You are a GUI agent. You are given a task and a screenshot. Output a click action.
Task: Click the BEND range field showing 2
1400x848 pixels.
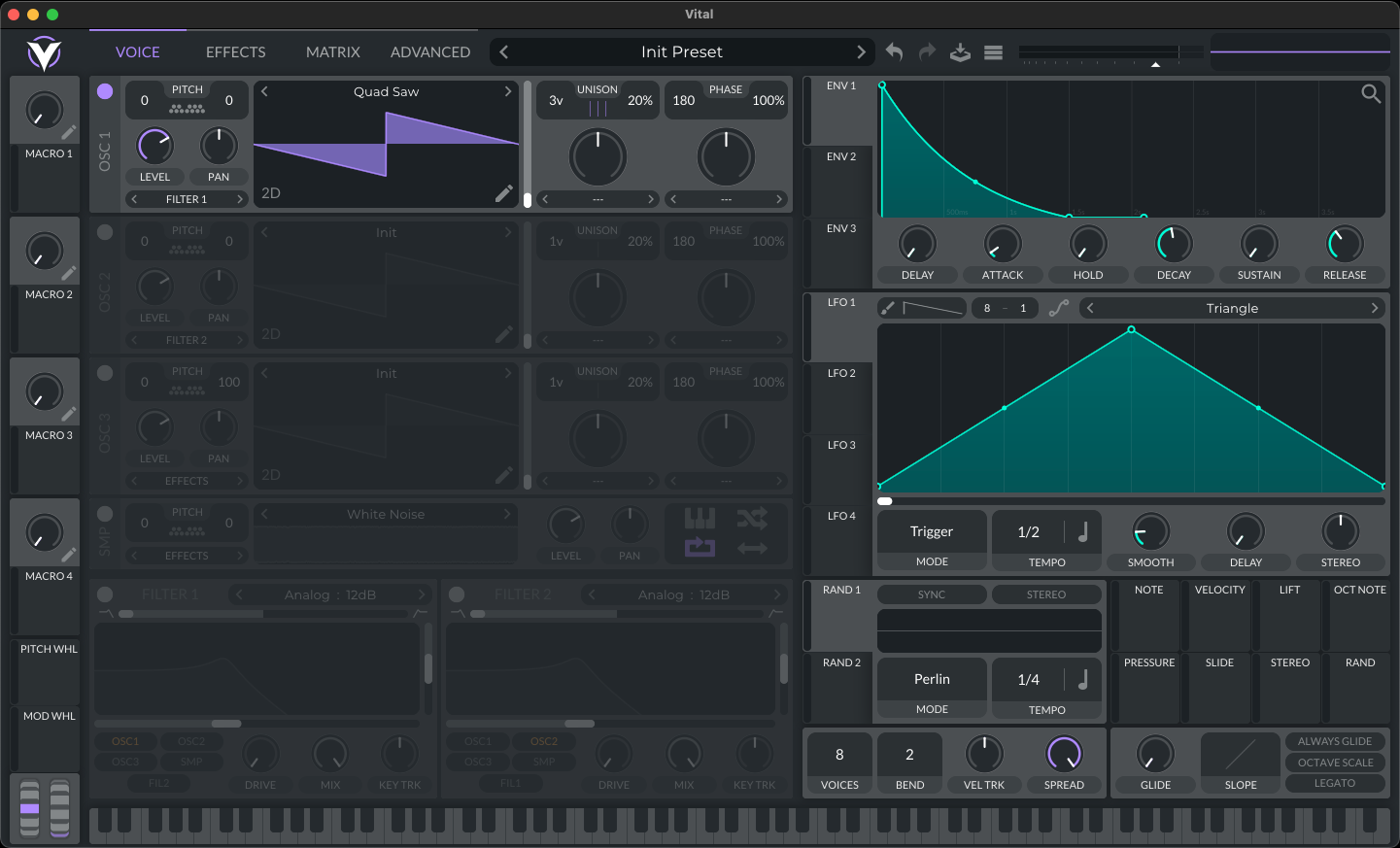tap(909, 754)
